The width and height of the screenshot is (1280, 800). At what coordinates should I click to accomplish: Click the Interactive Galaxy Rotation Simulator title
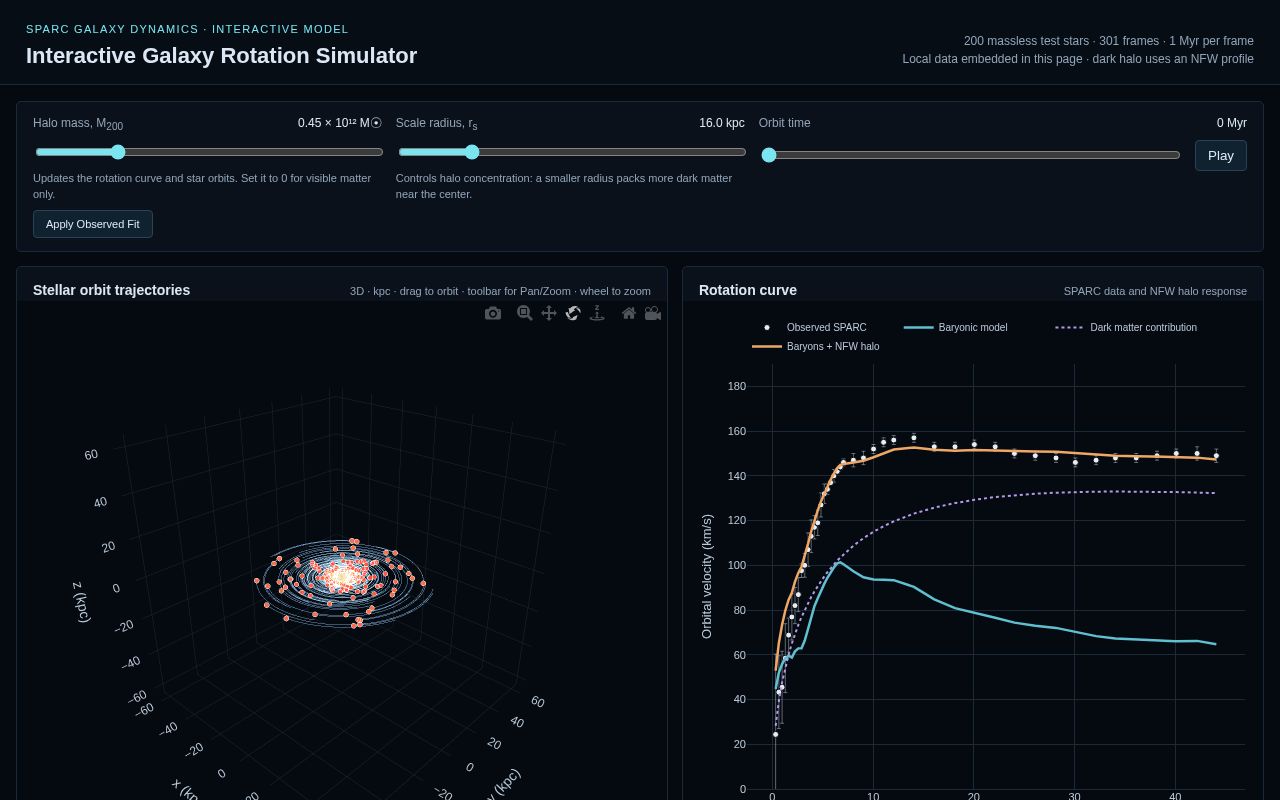tap(221, 56)
